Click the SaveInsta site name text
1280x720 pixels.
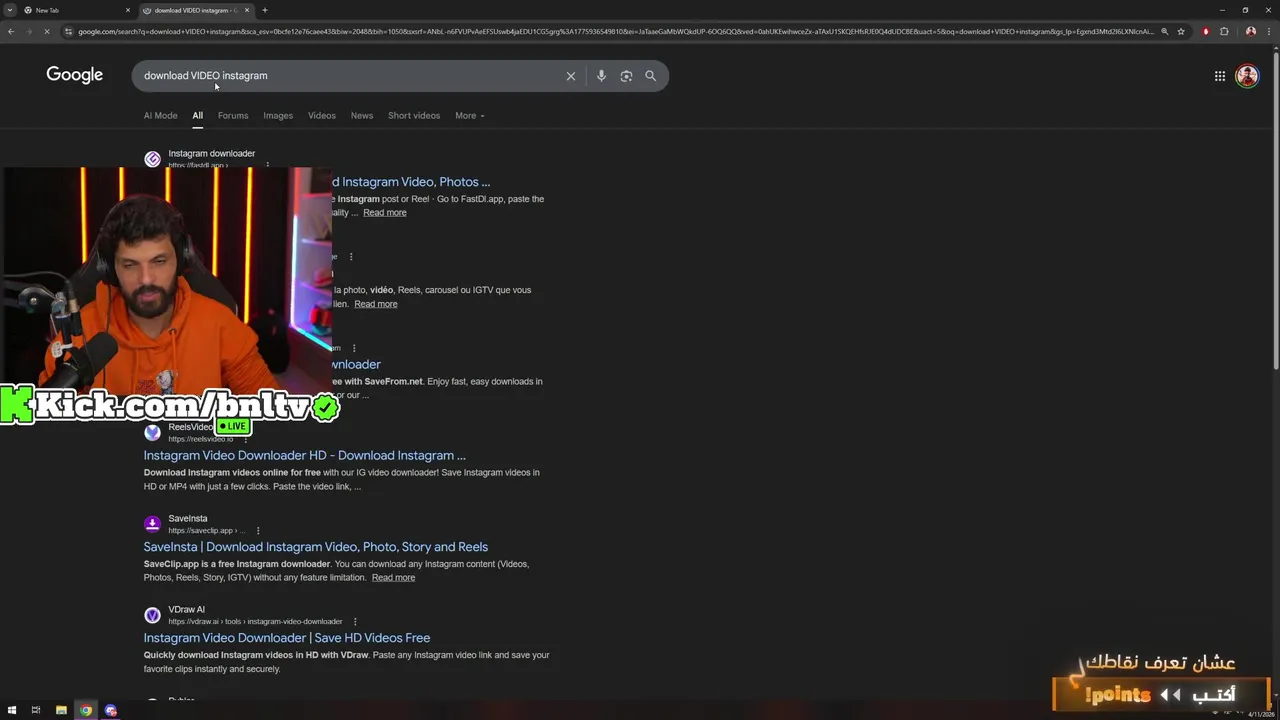pyautogui.click(x=188, y=519)
